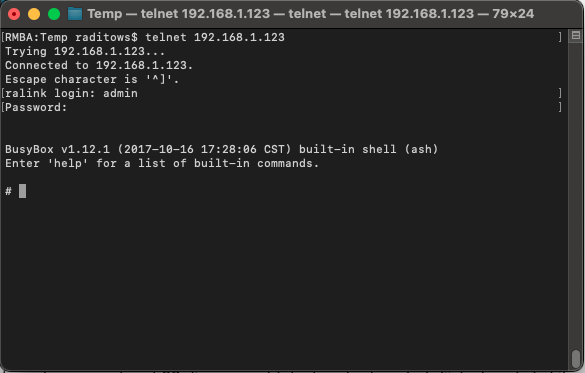The width and height of the screenshot is (585, 373).
Task: Click the "Trying 192.168.1.123..." output line
Action: pyautogui.click(x=85, y=51)
